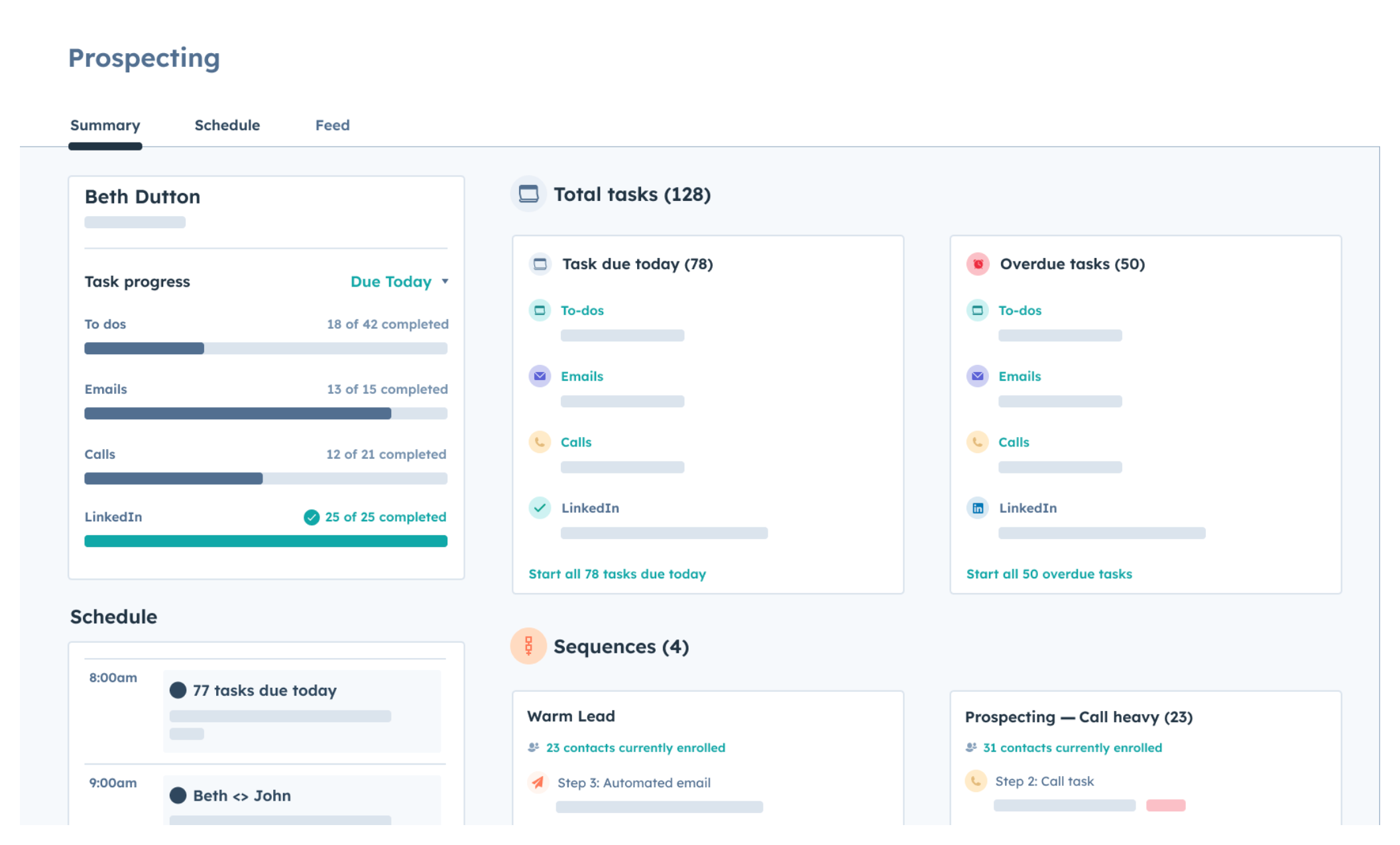Click the To-dos icon under overdue tasks
This screenshot has height=845, width=1400.
[978, 310]
